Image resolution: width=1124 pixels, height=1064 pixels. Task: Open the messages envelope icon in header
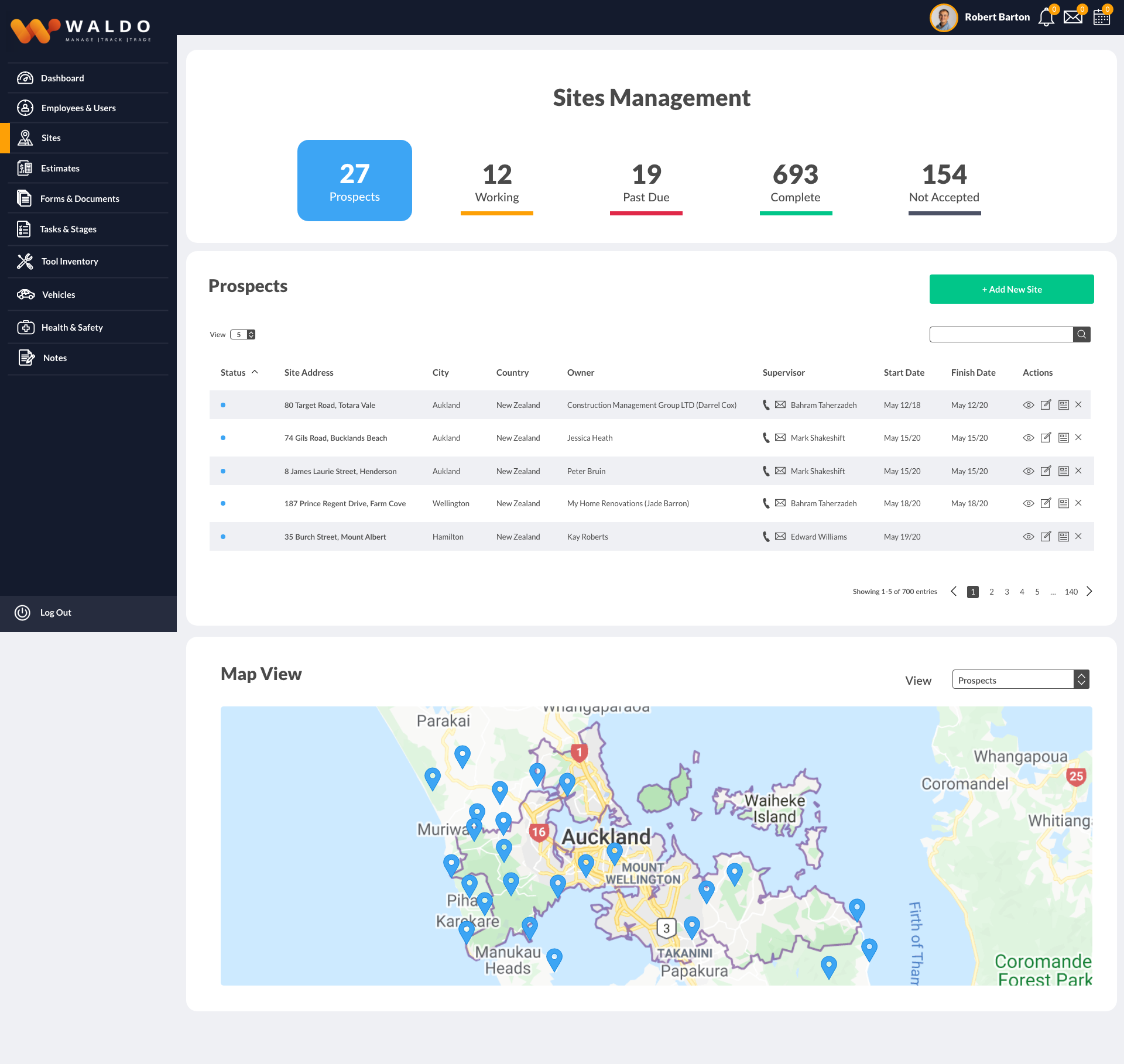tap(1072, 18)
